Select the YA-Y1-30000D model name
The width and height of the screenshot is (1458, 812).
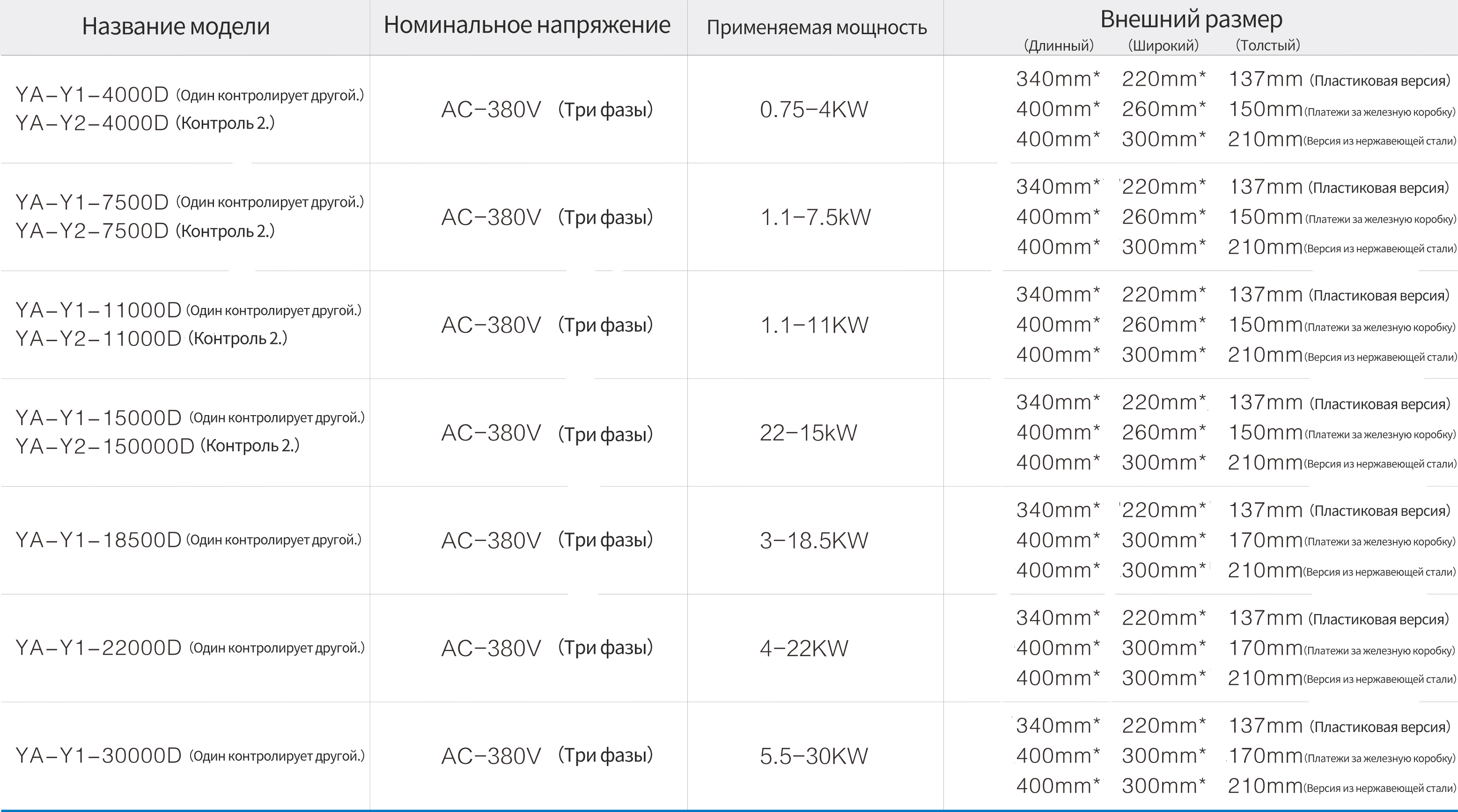tap(98, 755)
